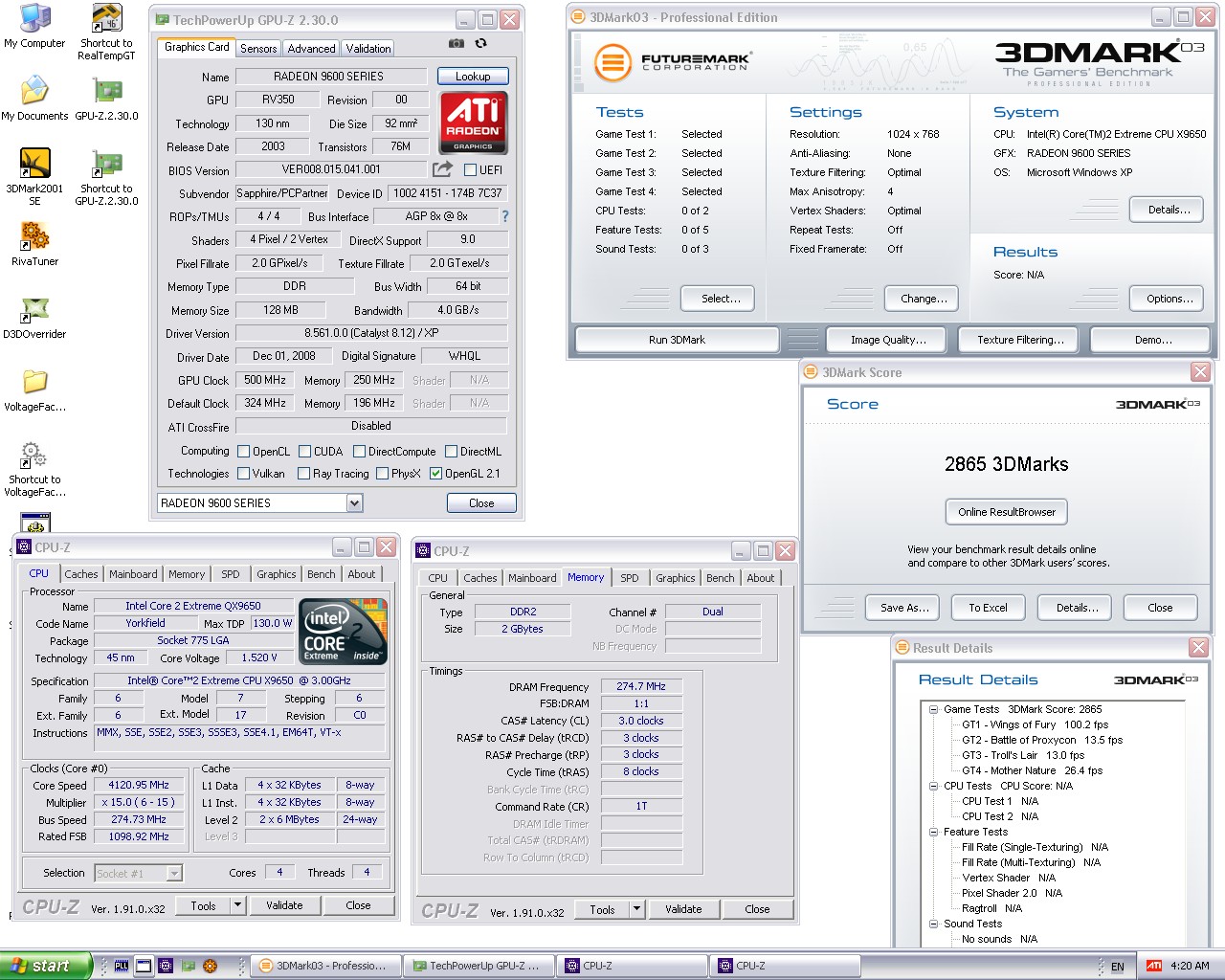The image size is (1225, 980).
Task: Launch RivaTuner desktop icon
Action: click(34, 244)
